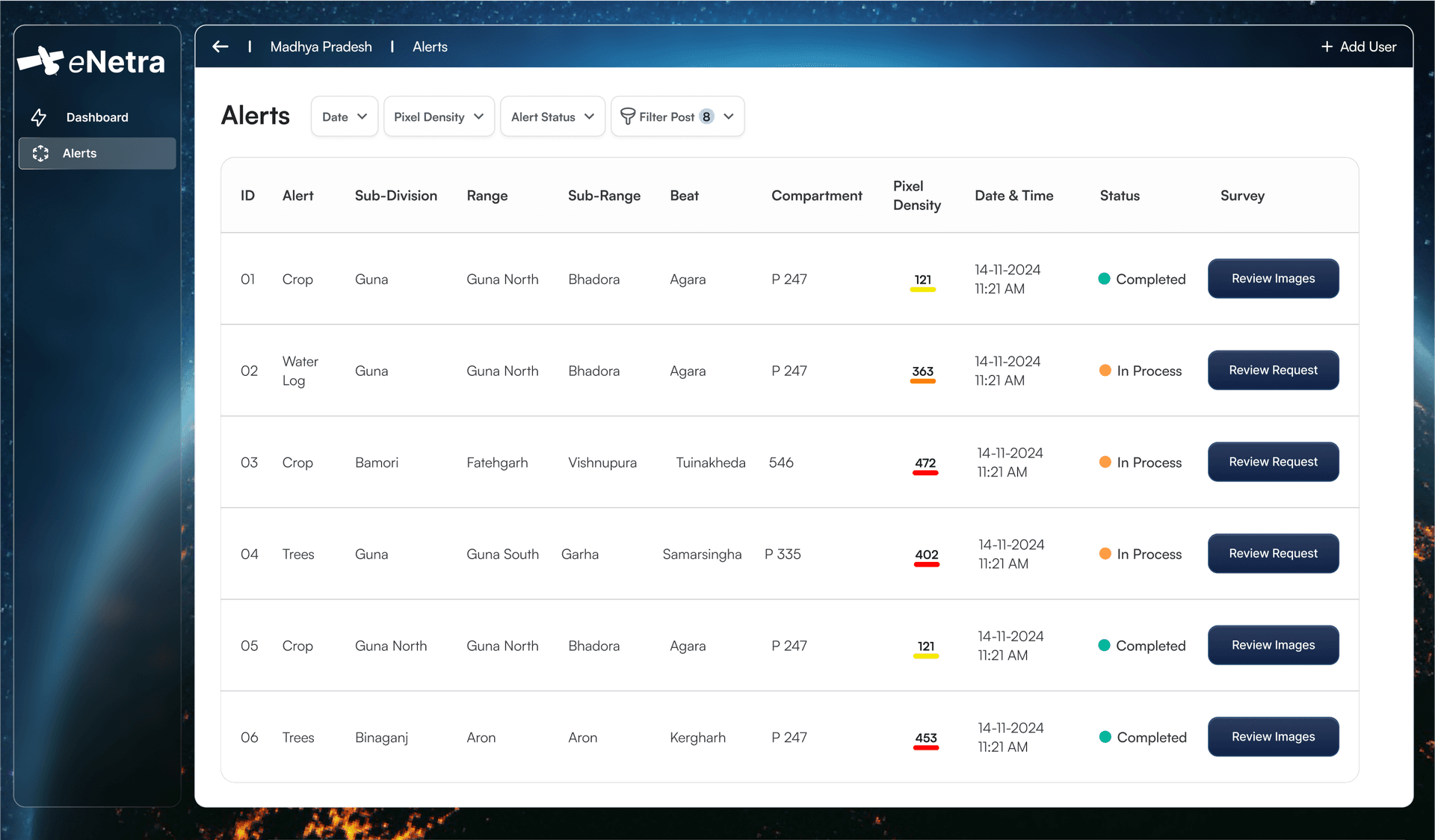Click the Alerts target icon in sidebar
Screen dimensions: 1435x840
point(40,153)
